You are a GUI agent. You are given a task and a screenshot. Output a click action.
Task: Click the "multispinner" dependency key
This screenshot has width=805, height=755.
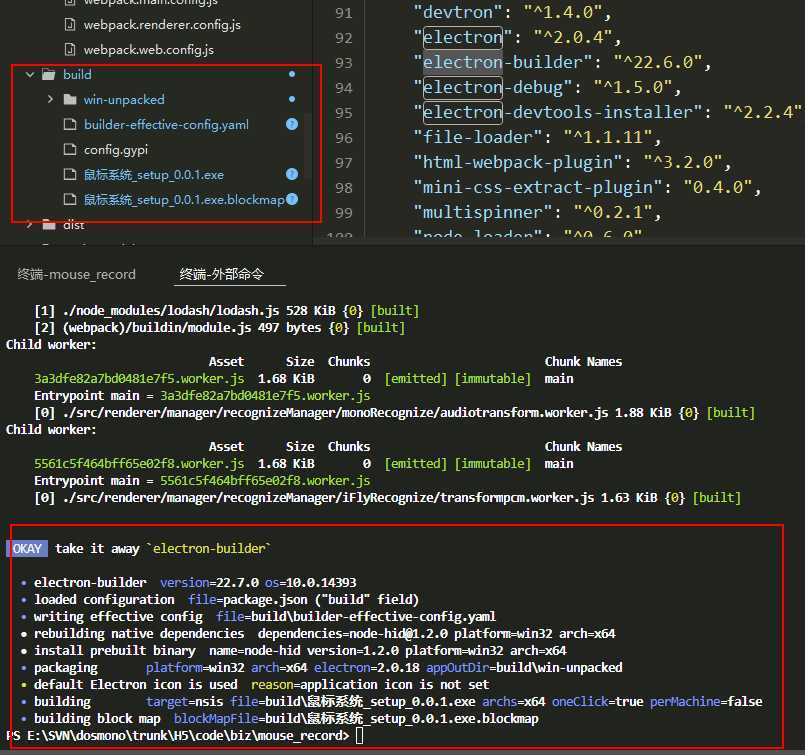point(483,212)
